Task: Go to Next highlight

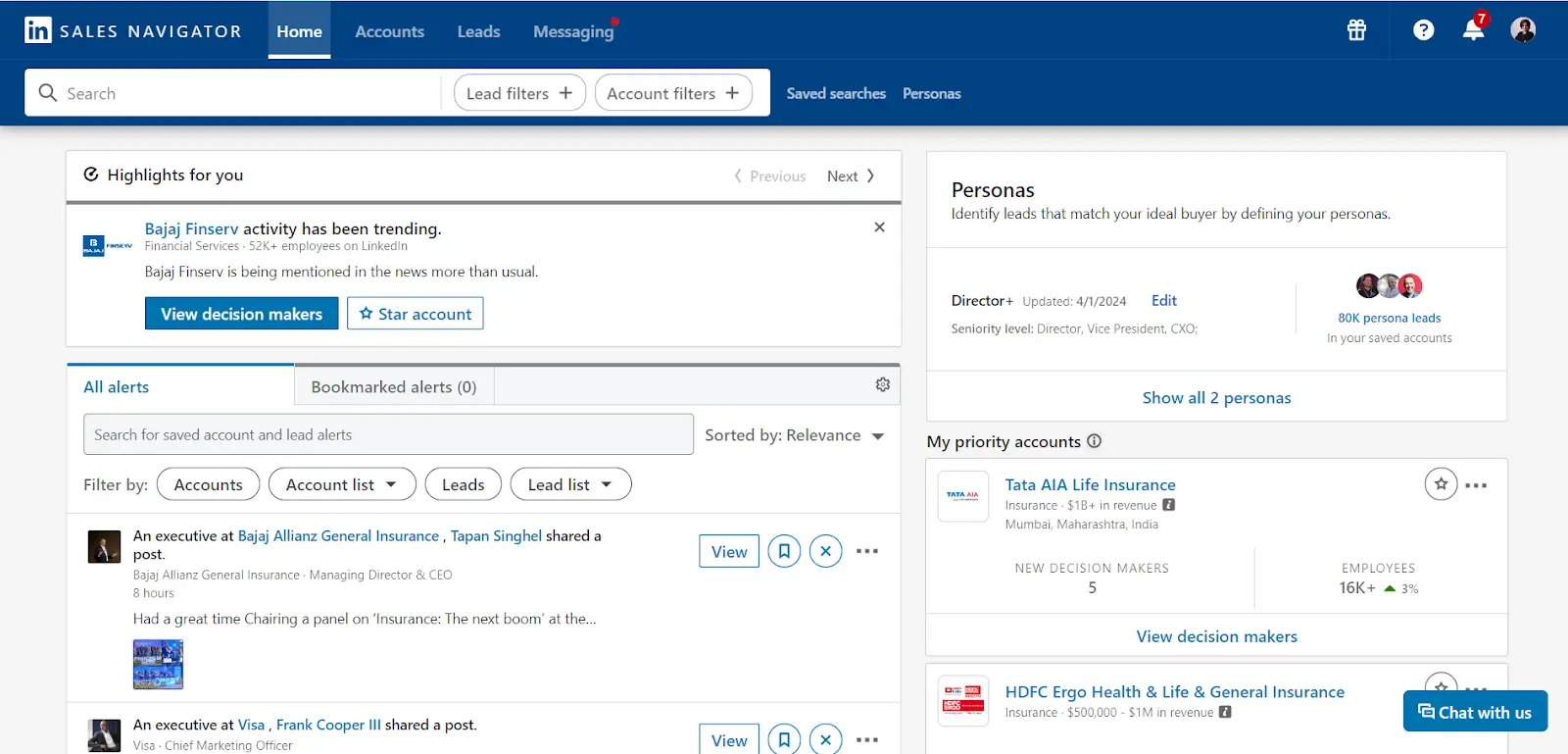Action: (851, 176)
